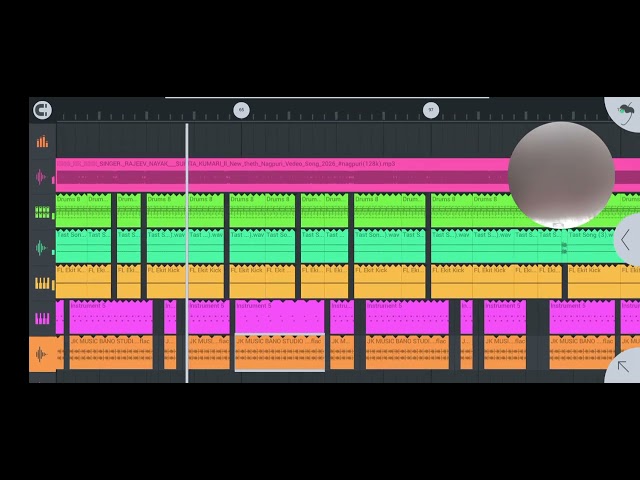
Task: Select the pink SINGER_RAJEEV_NAYAK mp3 audio clip
Action: point(348,175)
